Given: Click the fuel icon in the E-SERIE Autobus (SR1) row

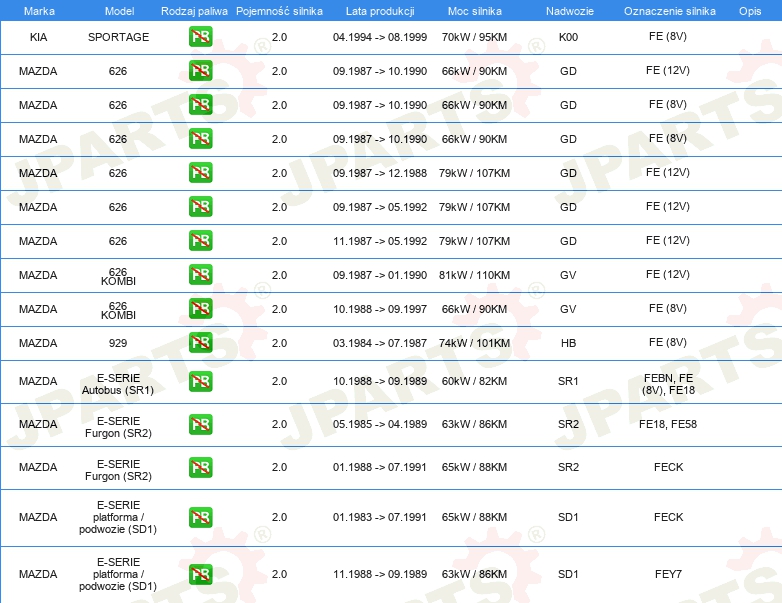Looking at the screenshot, I should point(200,381).
